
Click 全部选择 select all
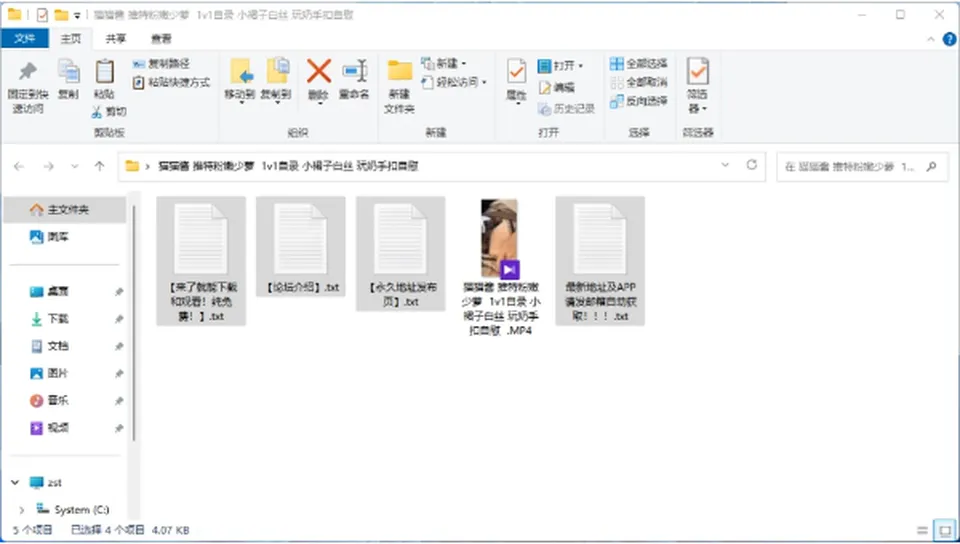[x=639, y=64]
